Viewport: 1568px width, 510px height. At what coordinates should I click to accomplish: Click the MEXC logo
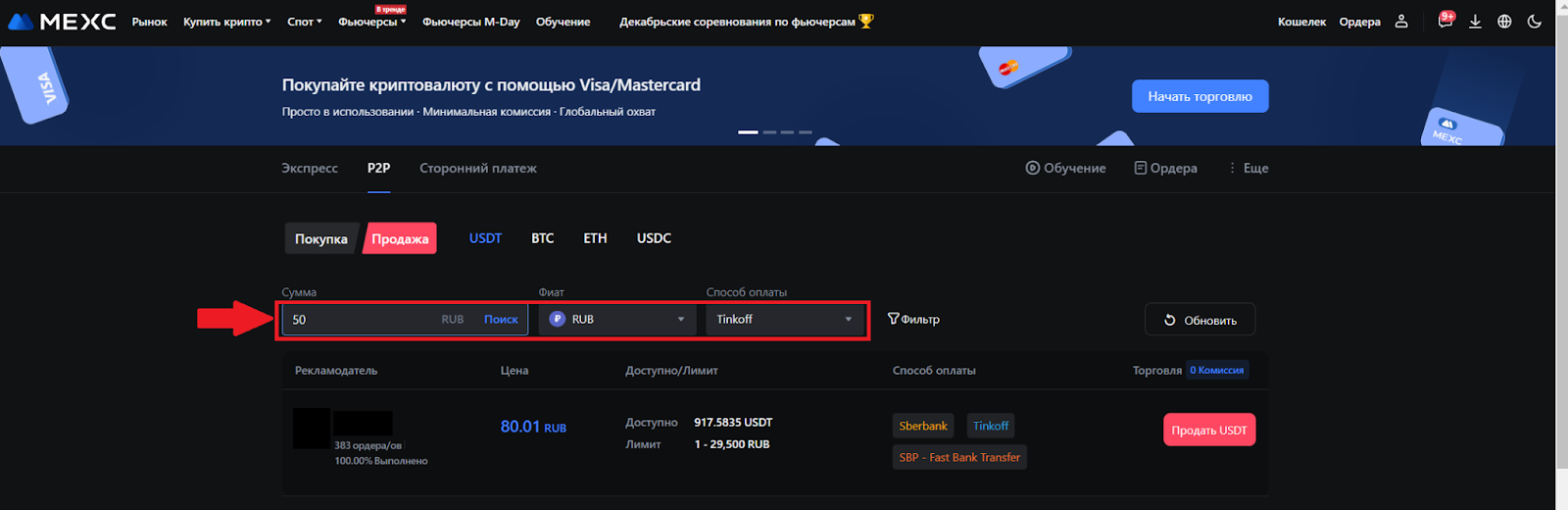62,22
